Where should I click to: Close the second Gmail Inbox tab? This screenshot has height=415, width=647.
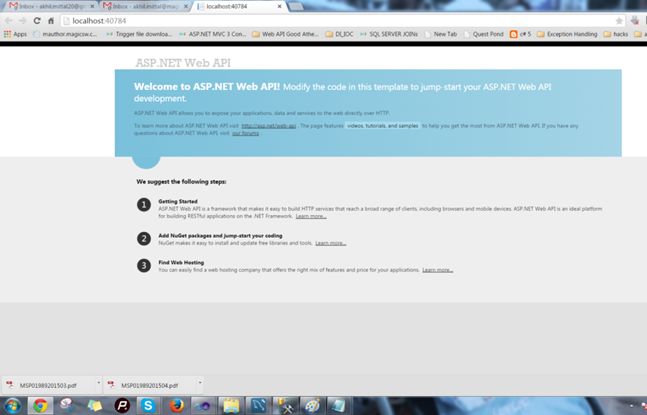click(x=186, y=7)
